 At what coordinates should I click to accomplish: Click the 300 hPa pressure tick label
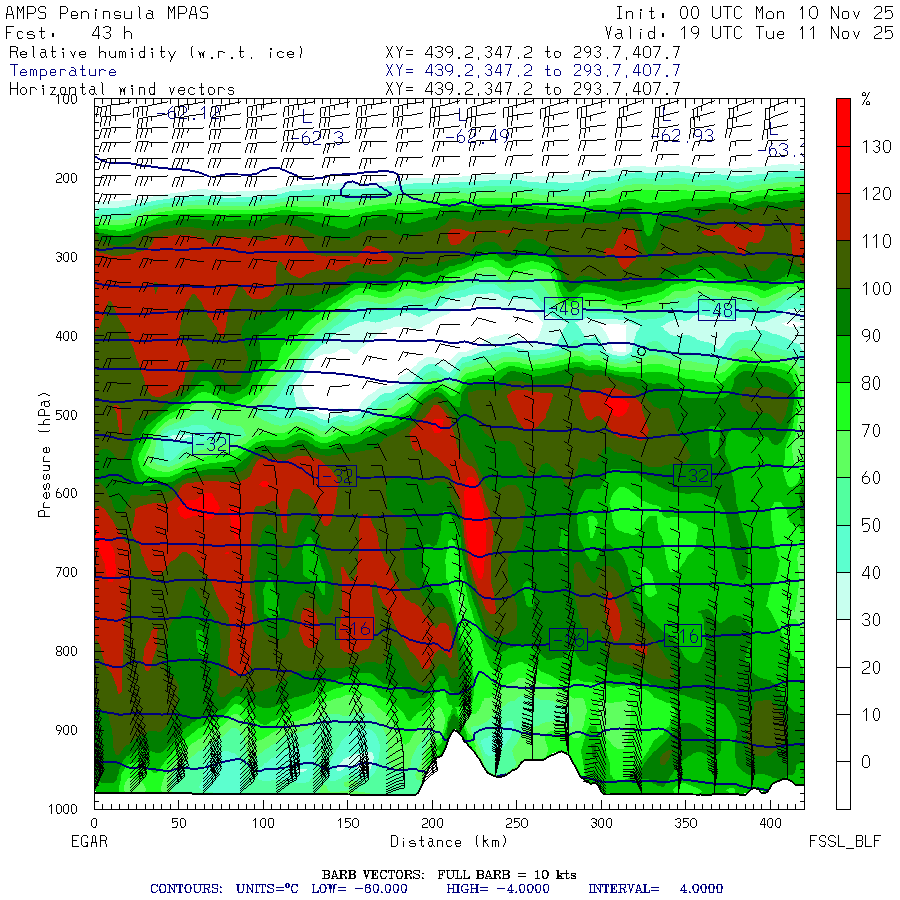point(66,257)
